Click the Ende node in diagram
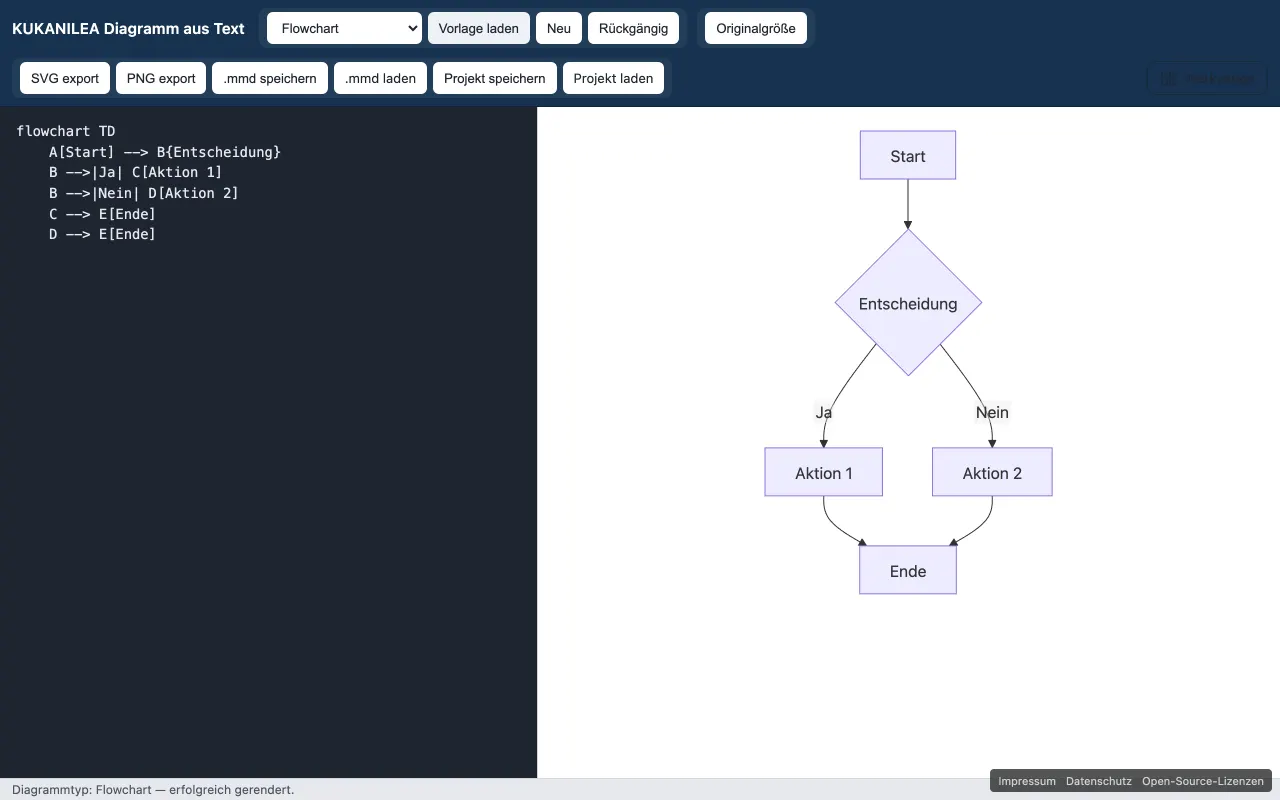Image resolution: width=1280 pixels, height=800 pixels. [x=908, y=570]
